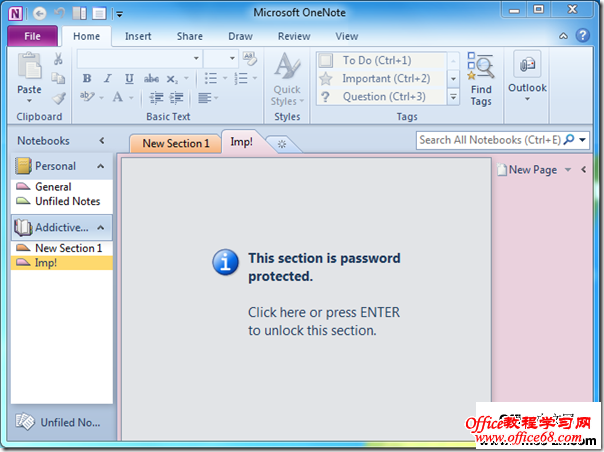Switch to the Insert ribbon tab
The height and width of the screenshot is (452, 604).
138,36
